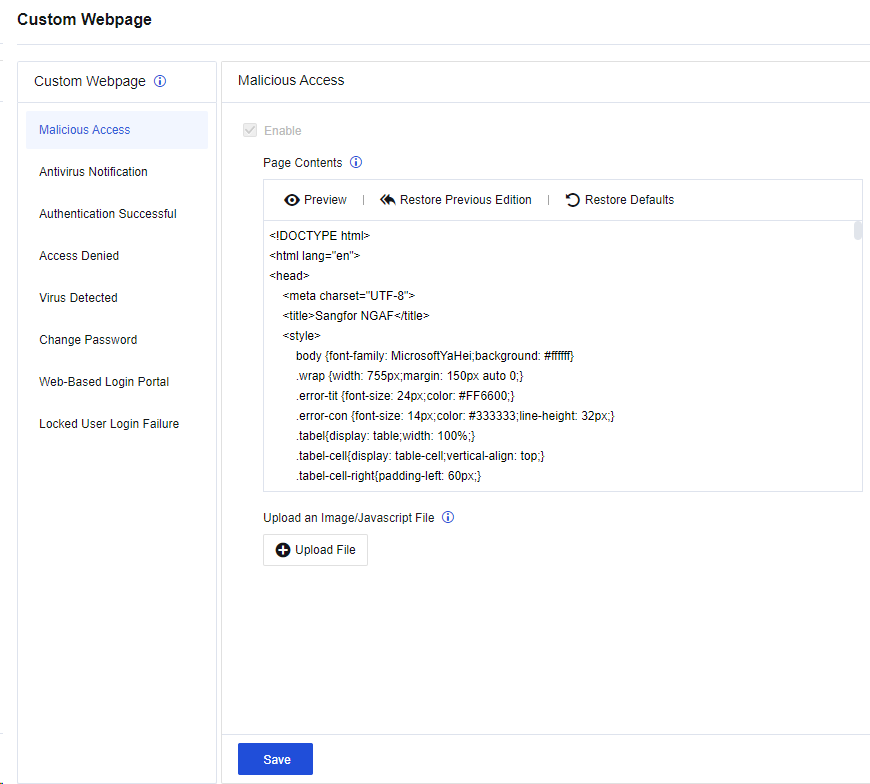
Task: Click the Preview eye icon
Action: (292, 200)
